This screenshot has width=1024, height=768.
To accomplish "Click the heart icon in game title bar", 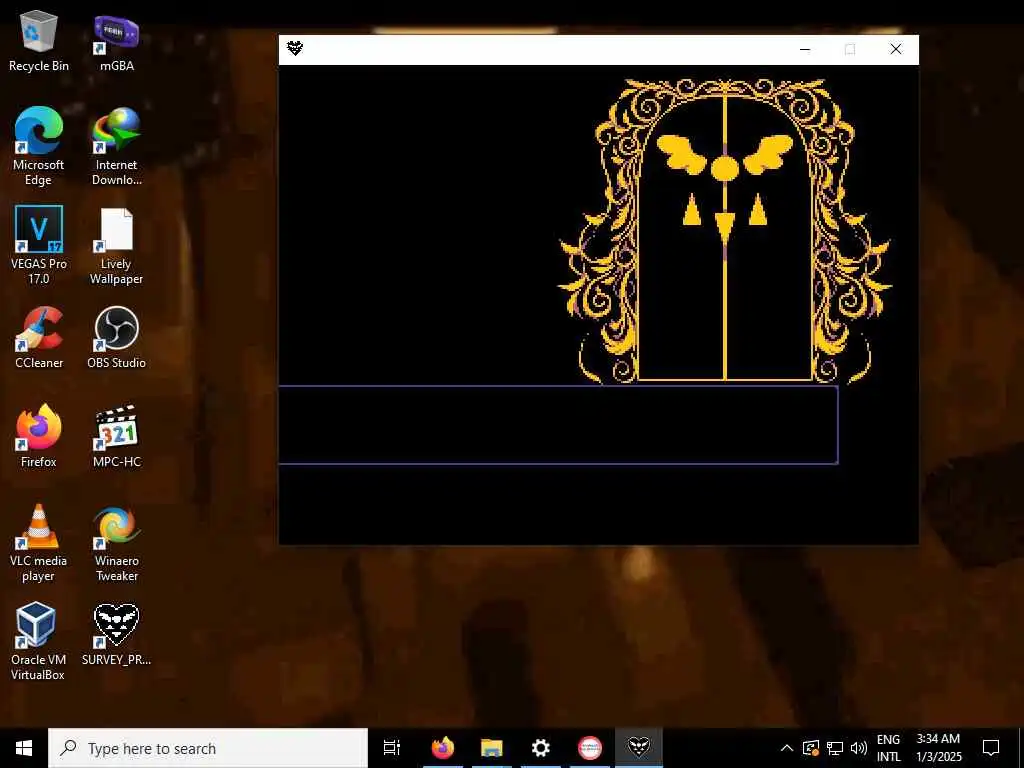I will (295, 48).
